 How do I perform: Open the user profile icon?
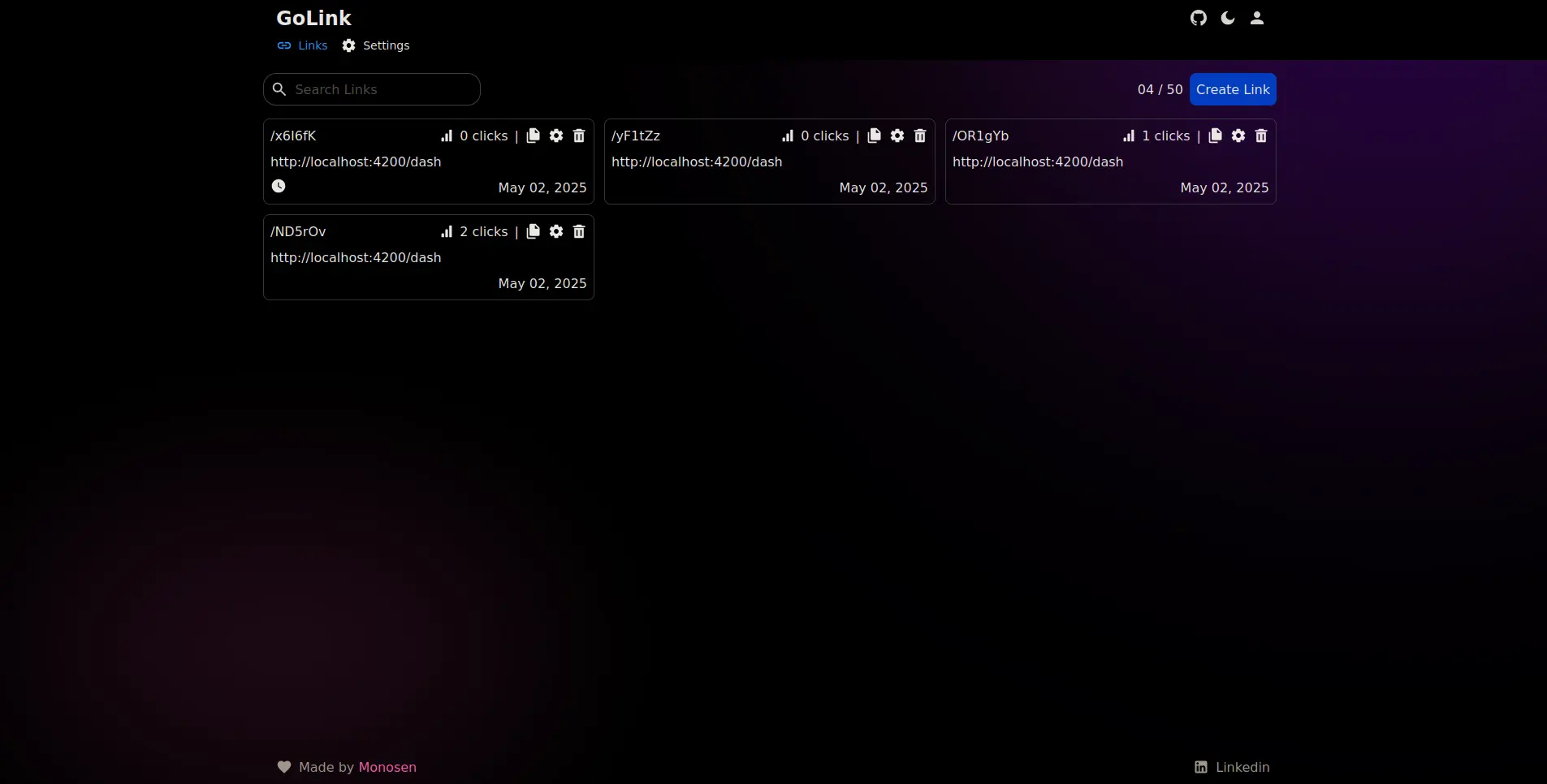pyautogui.click(x=1256, y=18)
